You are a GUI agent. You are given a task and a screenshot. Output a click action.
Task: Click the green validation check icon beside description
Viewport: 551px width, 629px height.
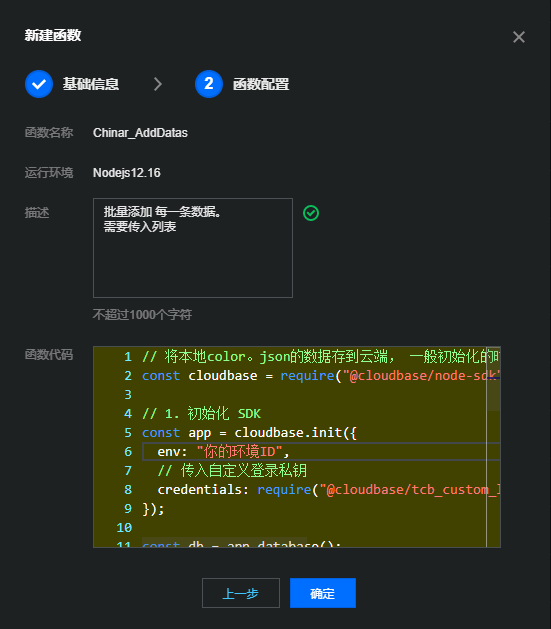tap(311, 213)
